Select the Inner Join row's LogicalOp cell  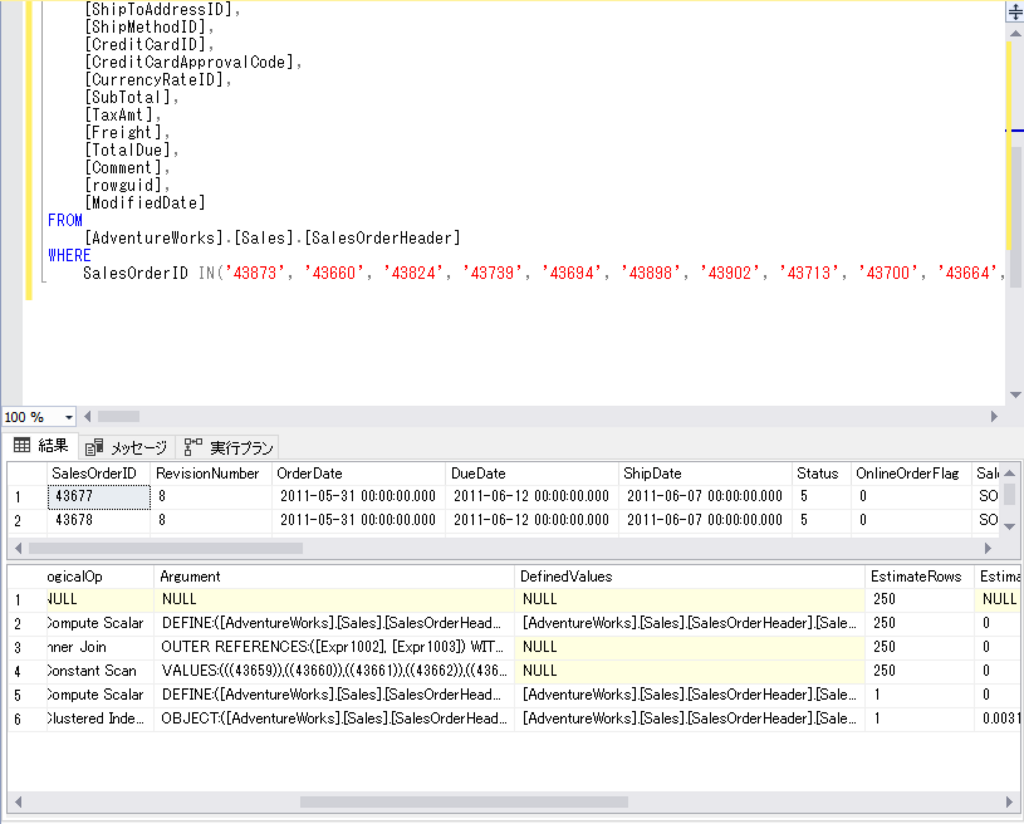(100, 647)
